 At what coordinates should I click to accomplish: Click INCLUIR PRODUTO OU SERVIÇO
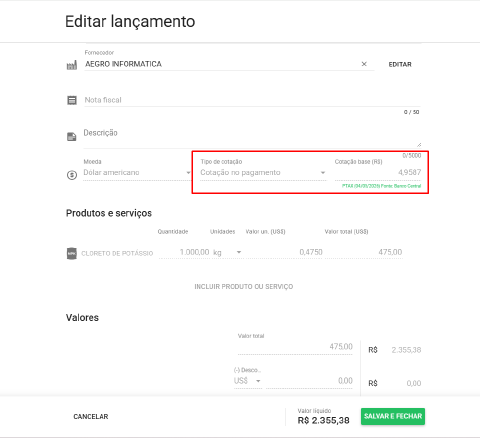tap(244, 287)
